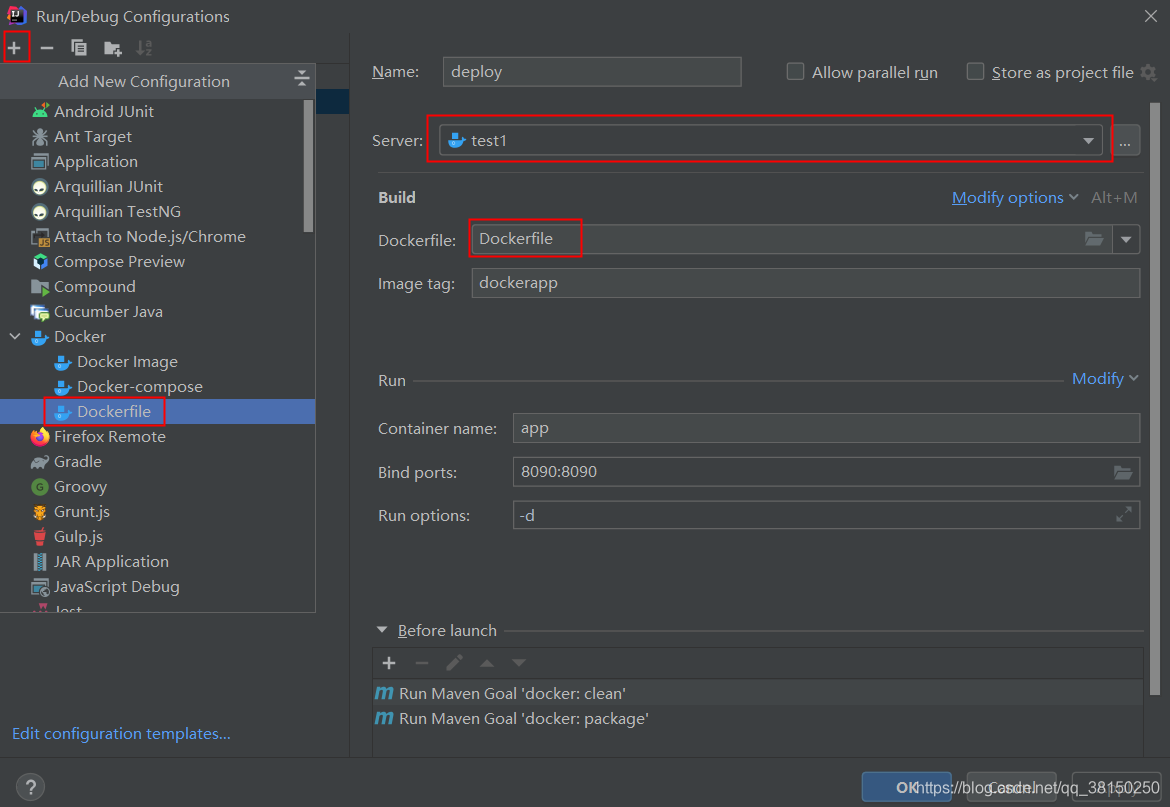Open the gear icon near Store as project file
Screen dimensions: 1170x807
click(x=1149, y=71)
